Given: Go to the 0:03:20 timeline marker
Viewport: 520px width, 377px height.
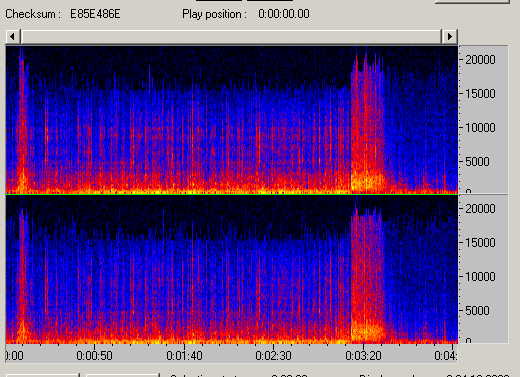Looking at the screenshot, I should pos(363,356).
